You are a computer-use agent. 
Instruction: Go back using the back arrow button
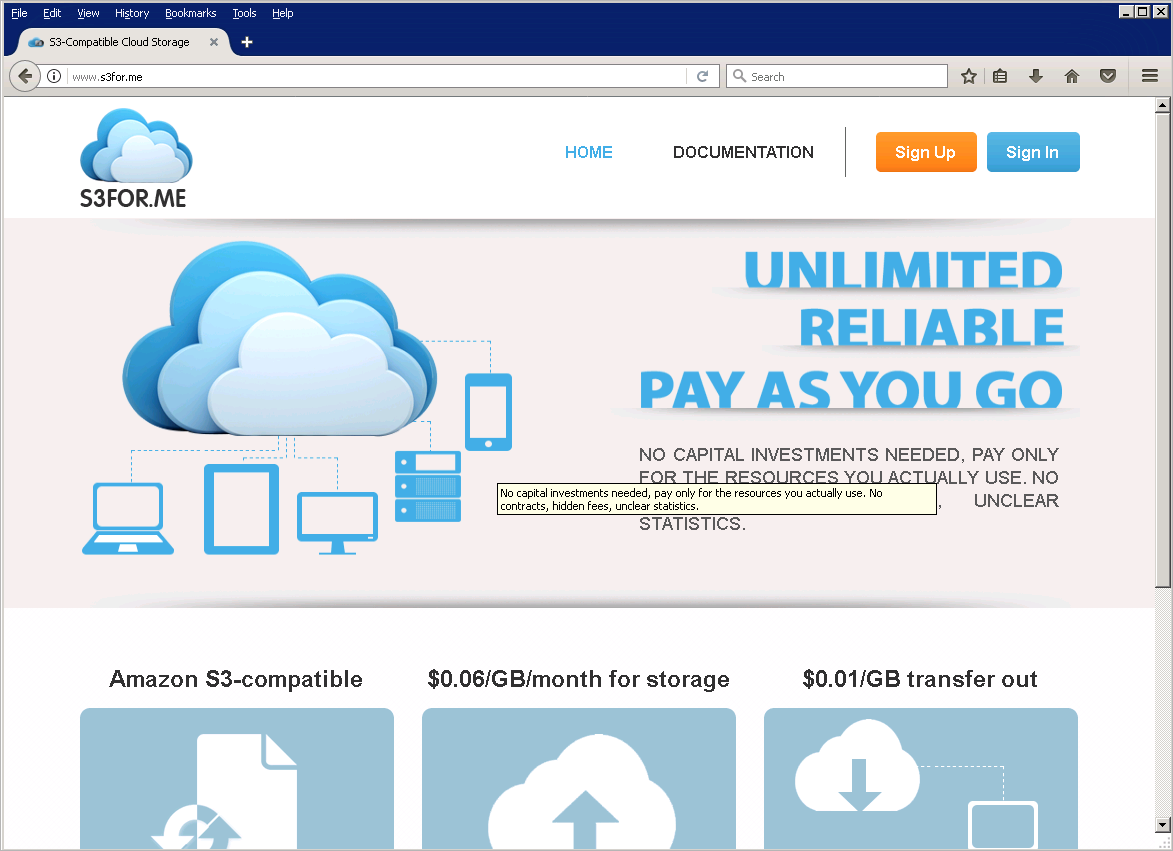[25, 76]
